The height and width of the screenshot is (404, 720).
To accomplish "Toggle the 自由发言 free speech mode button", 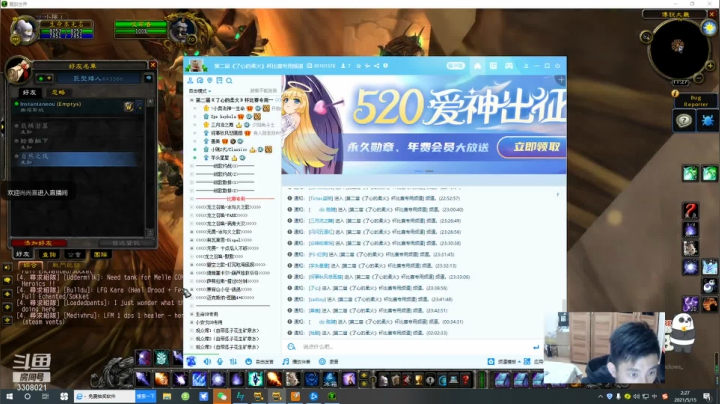I will [x=259, y=362].
